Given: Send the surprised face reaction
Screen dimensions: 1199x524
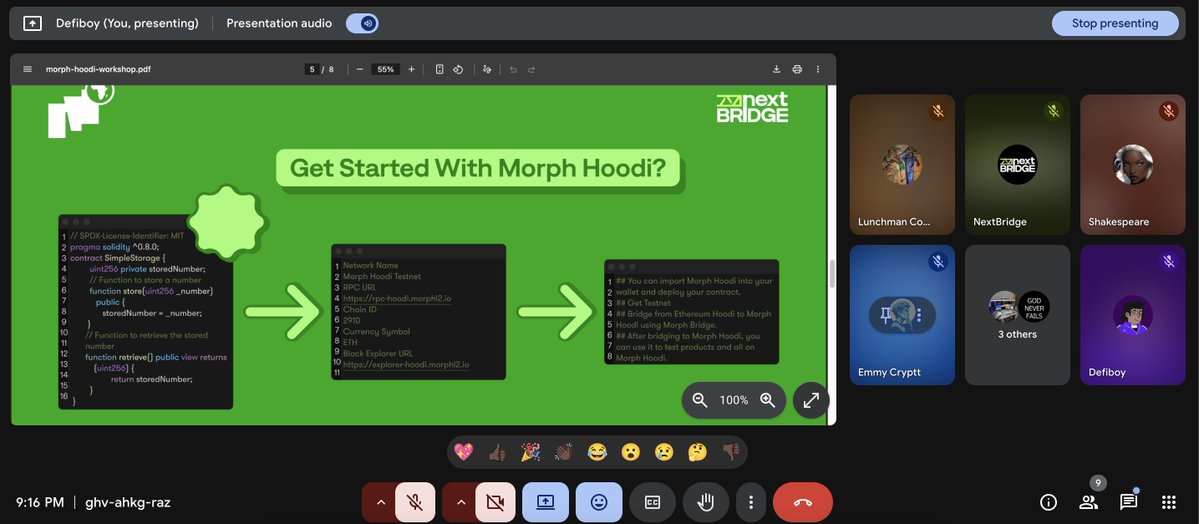Looking at the screenshot, I should tap(630, 452).
